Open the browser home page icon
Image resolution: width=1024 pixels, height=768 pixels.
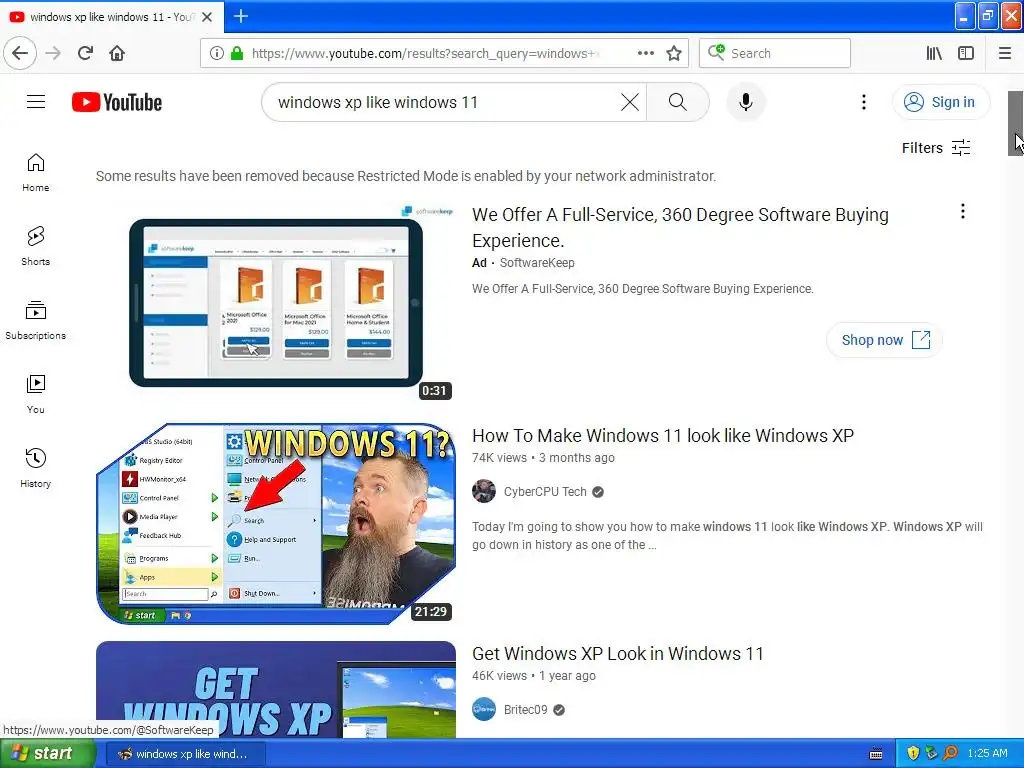117,53
